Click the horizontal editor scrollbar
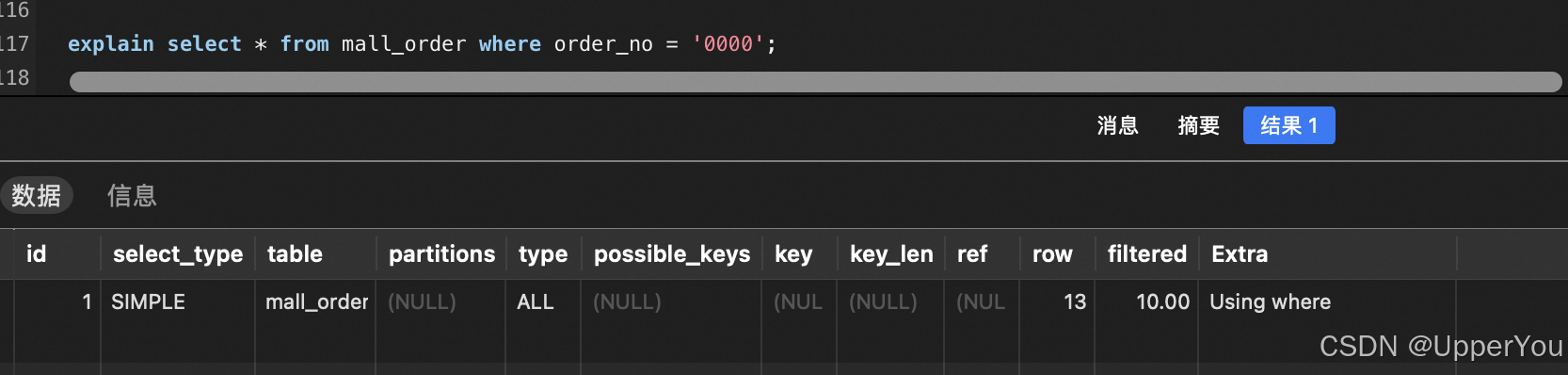 [815, 82]
